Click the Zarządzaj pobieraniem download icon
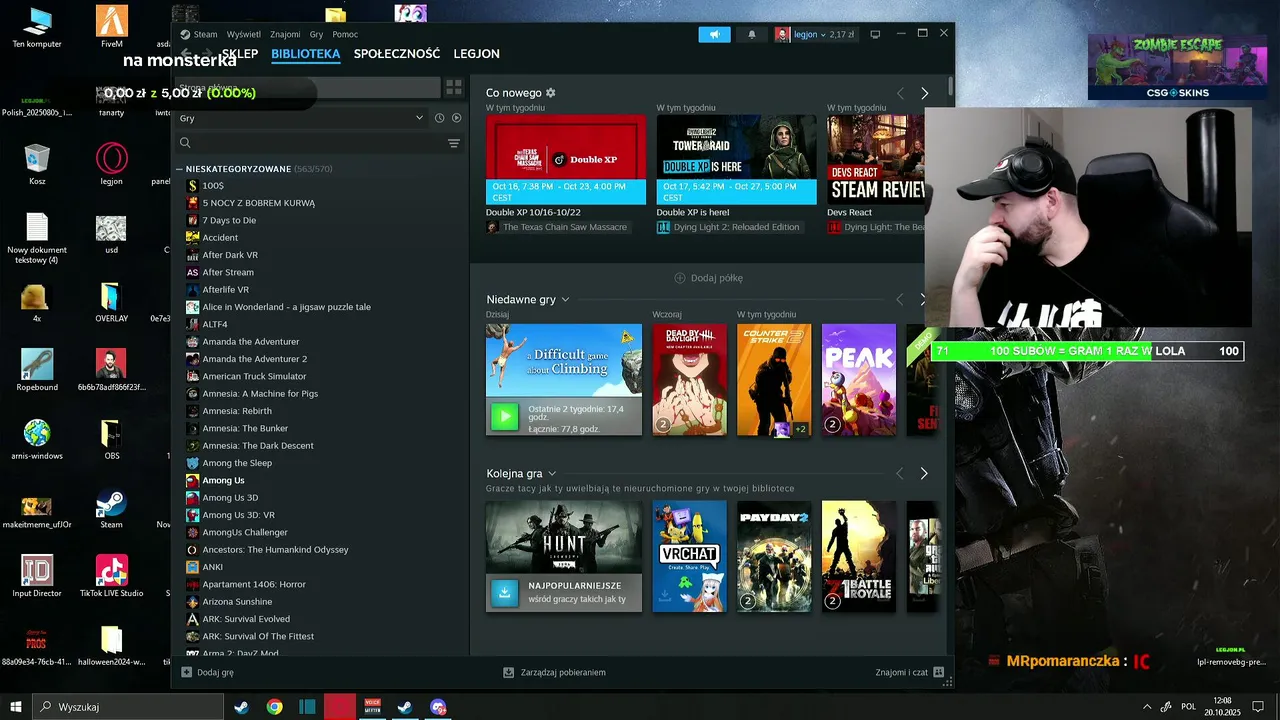The image size is (1280, 720). point(508,672)
